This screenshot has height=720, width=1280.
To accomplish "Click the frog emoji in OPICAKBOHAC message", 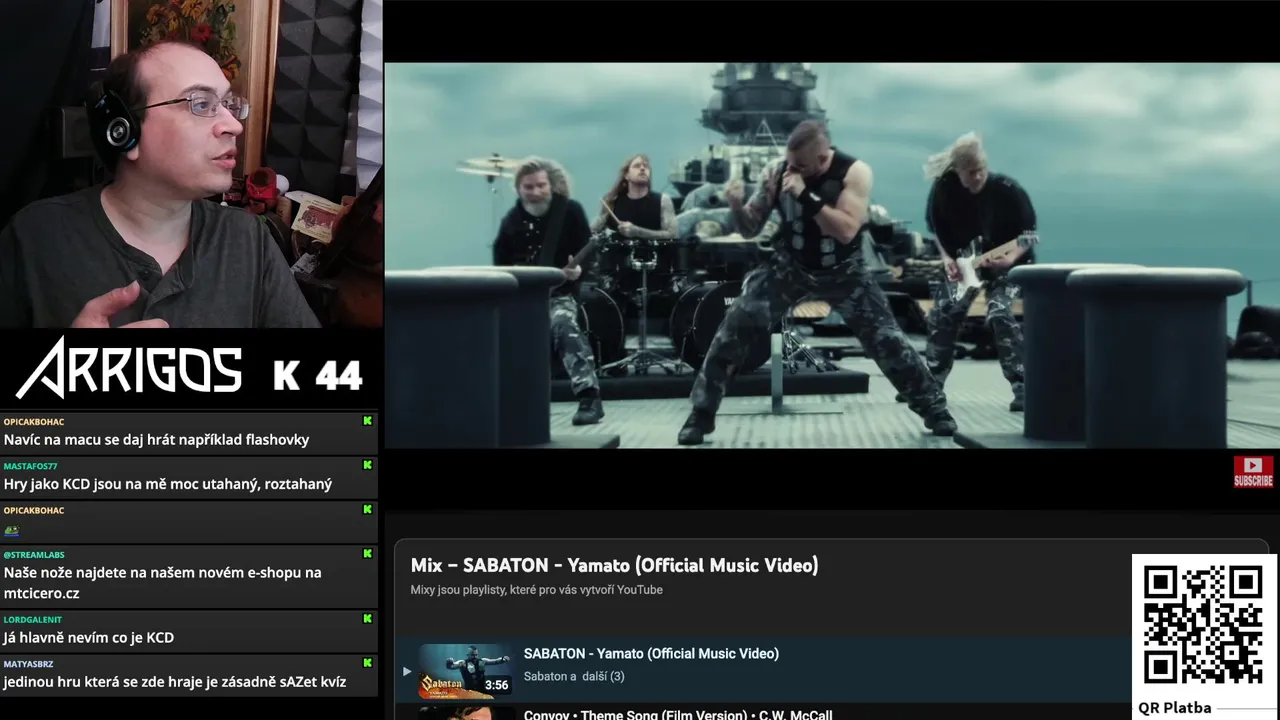I will pos(12,530).
